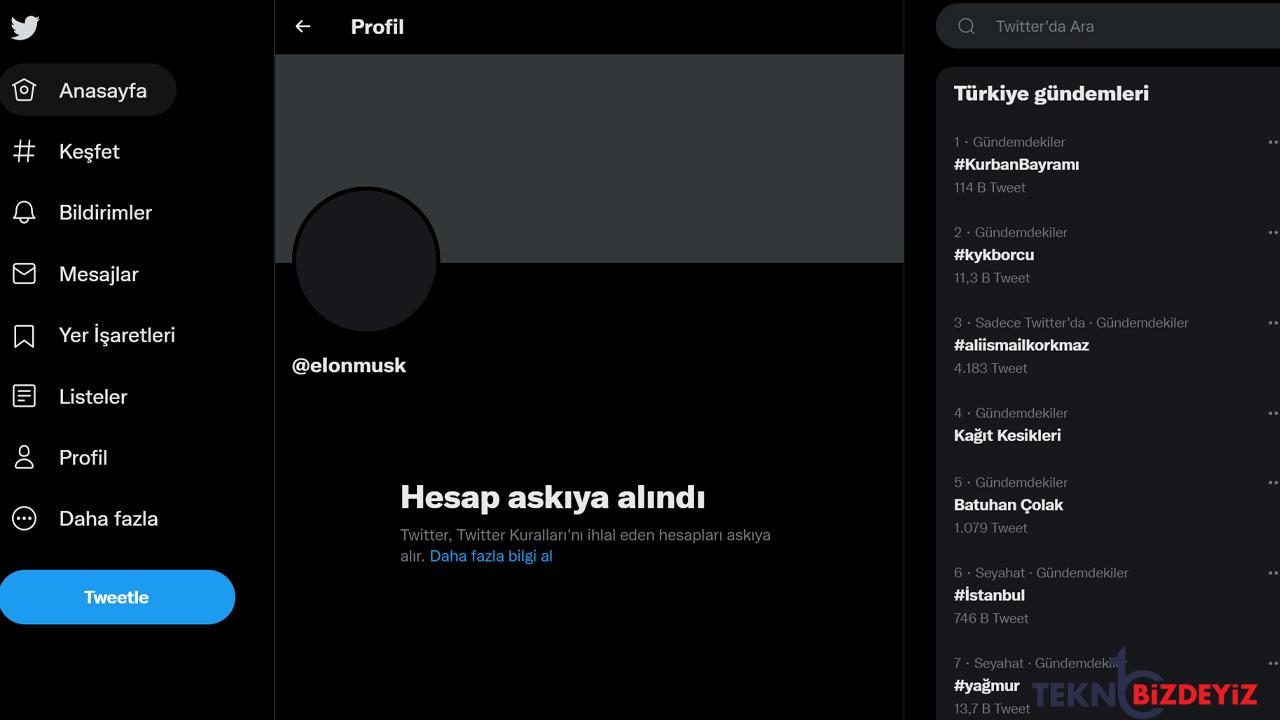Image resolution: width=1280 pixels, height=720 pixels.
Task: Open Anasayfa from the sidebar
Action: click(88, 90)
